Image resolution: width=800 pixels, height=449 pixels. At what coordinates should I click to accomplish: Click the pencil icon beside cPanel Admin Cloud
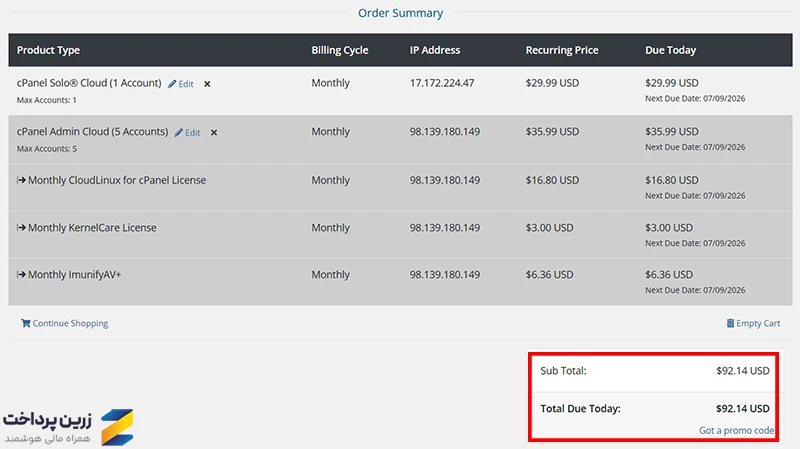coord(179,133)
